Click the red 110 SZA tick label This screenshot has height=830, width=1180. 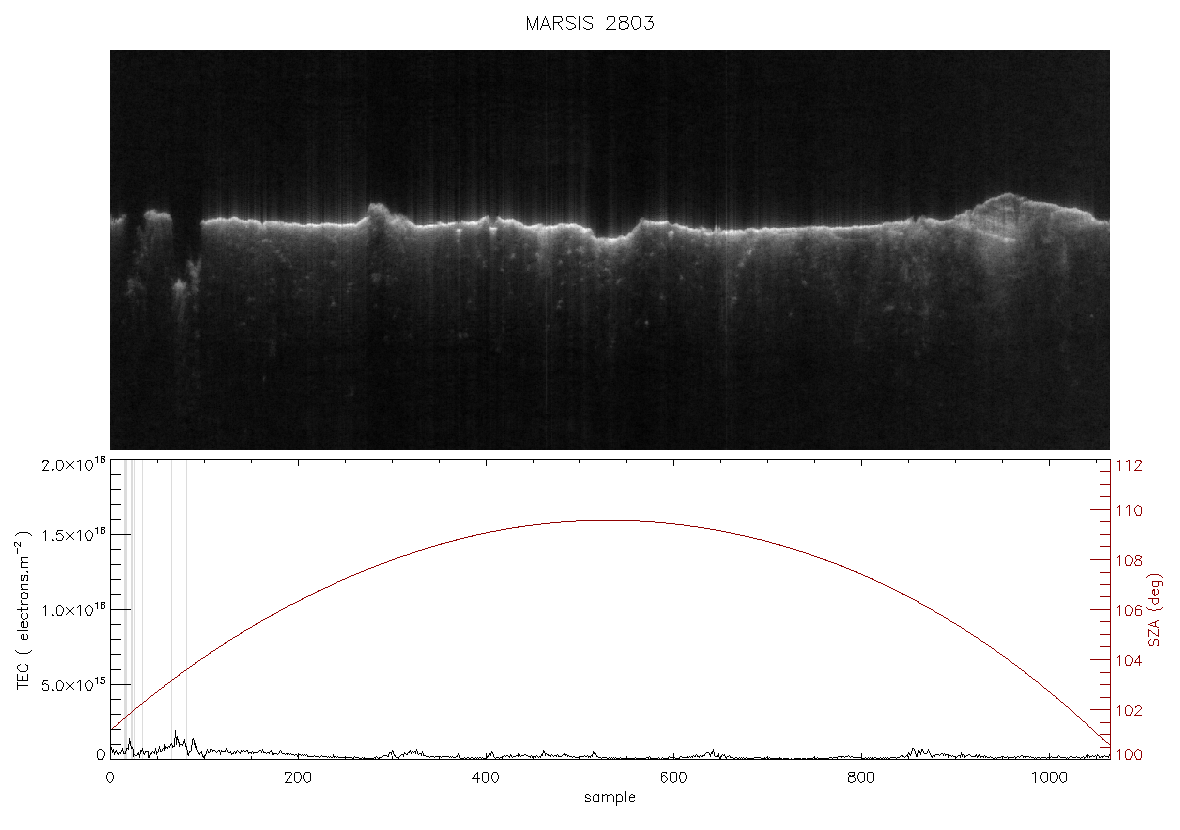pos(1129,511)
